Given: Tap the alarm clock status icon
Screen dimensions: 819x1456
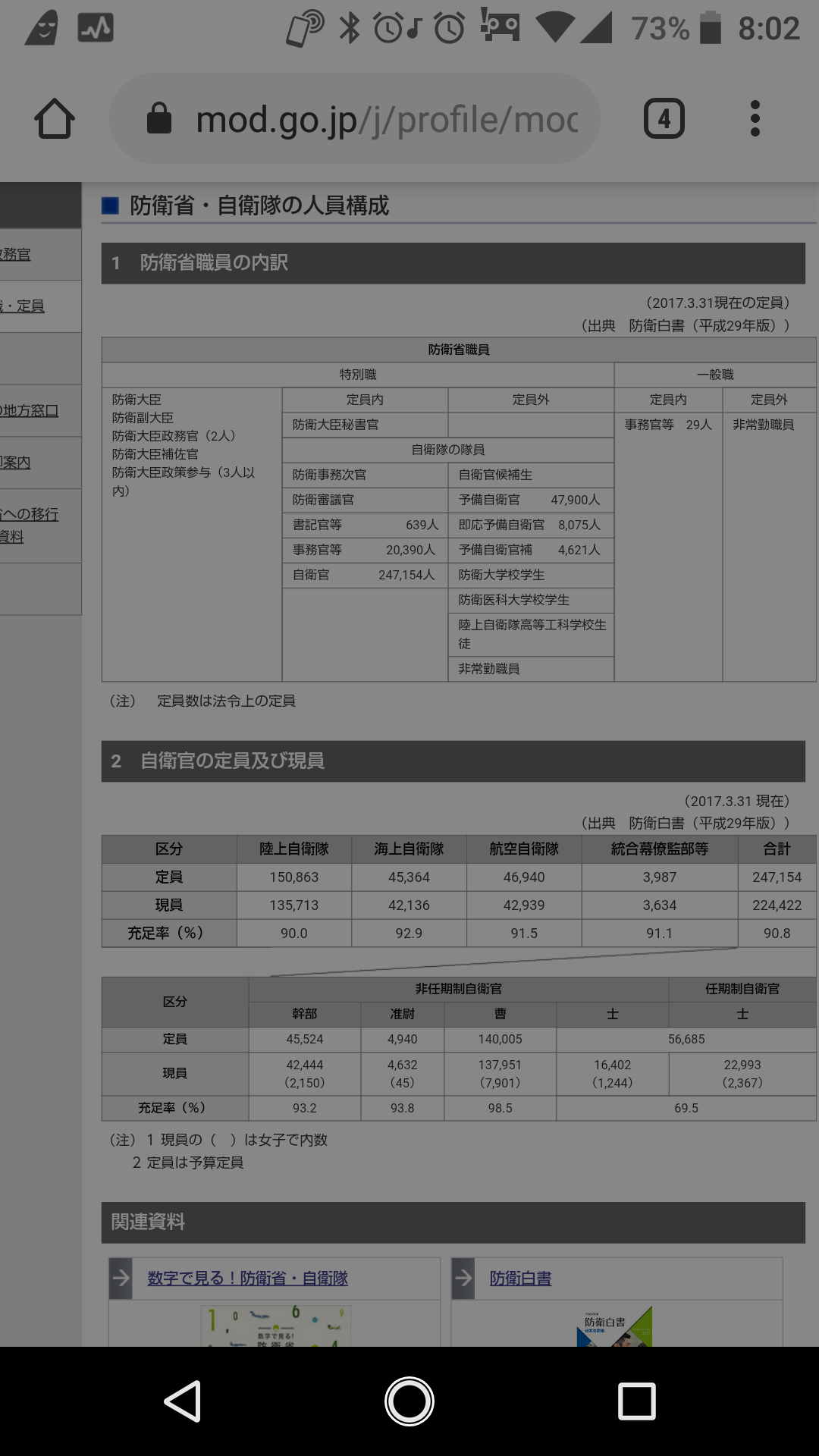Looking at the screenshot, I should coord(449,28).
